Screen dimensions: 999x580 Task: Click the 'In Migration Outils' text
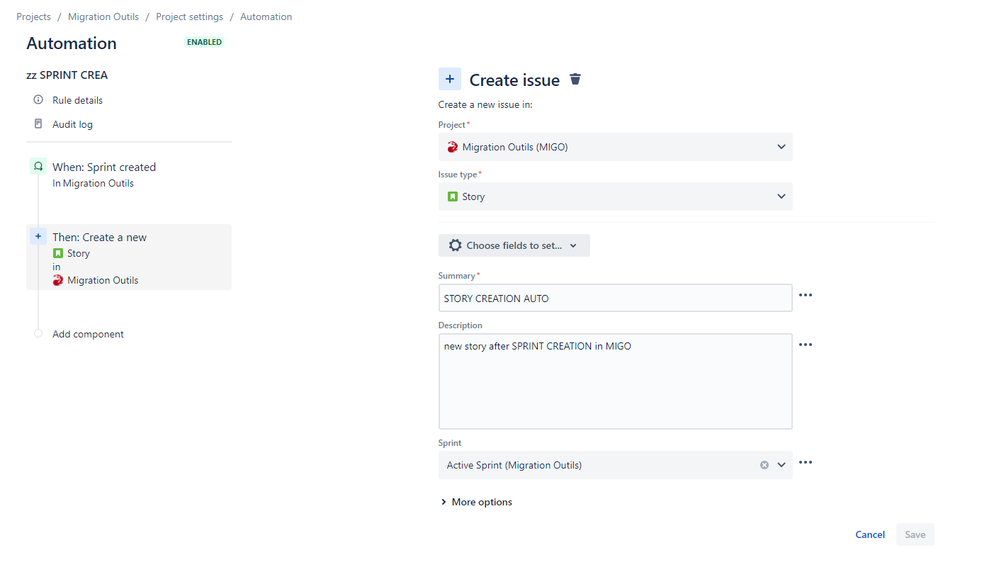click(x=93, y=184)
